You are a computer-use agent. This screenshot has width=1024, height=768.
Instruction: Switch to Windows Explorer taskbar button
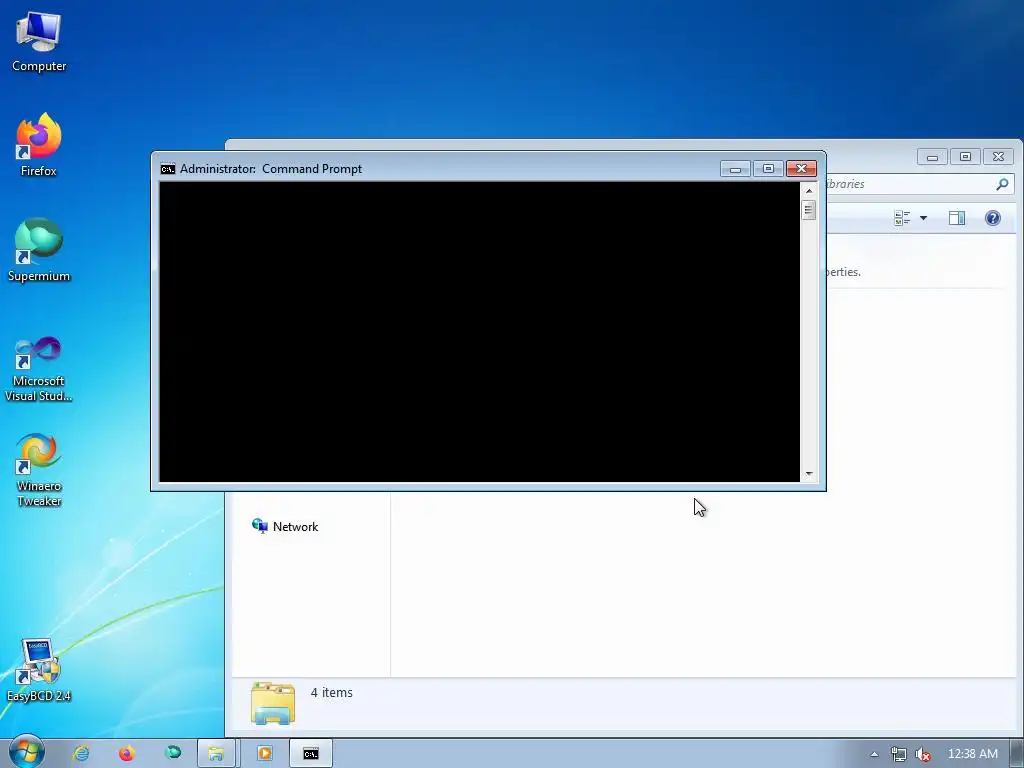click(x=216, y=754)
